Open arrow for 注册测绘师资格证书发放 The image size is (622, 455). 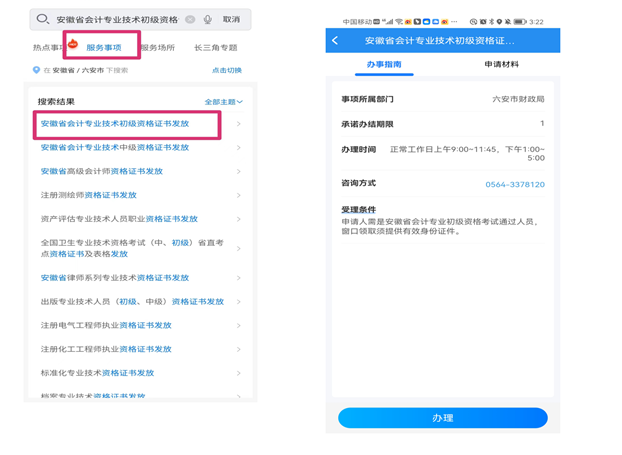(238, 195)
